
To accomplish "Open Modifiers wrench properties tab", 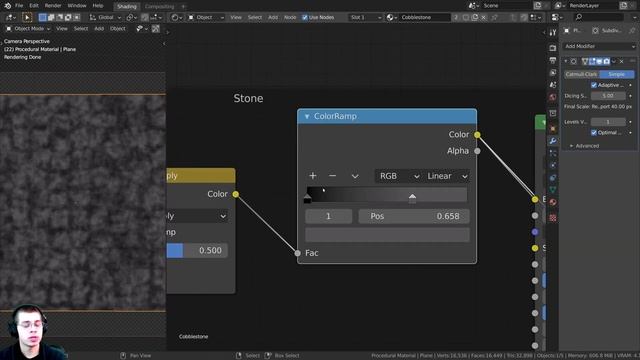I will pyautogui.click(x=553, y=141).
